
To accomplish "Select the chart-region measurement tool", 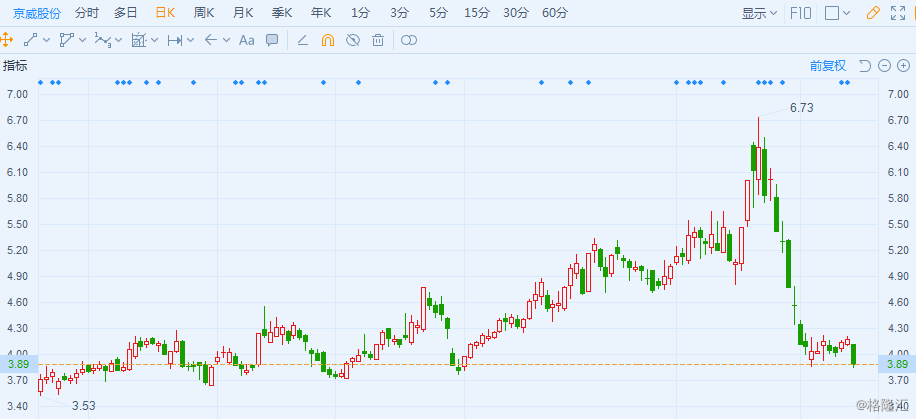I will pyautogui.click(x=138, y=40).
